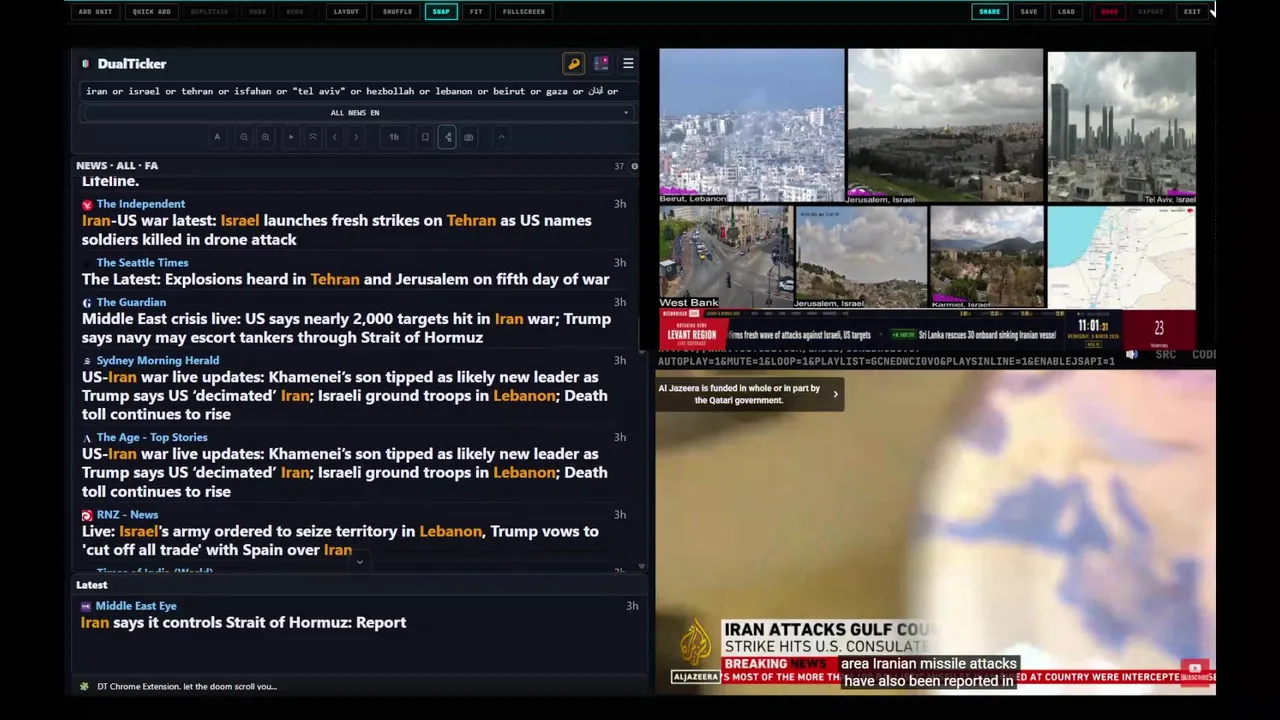Click the play ticker icon
1280x720 pixels.
click(x=291, y=137)
